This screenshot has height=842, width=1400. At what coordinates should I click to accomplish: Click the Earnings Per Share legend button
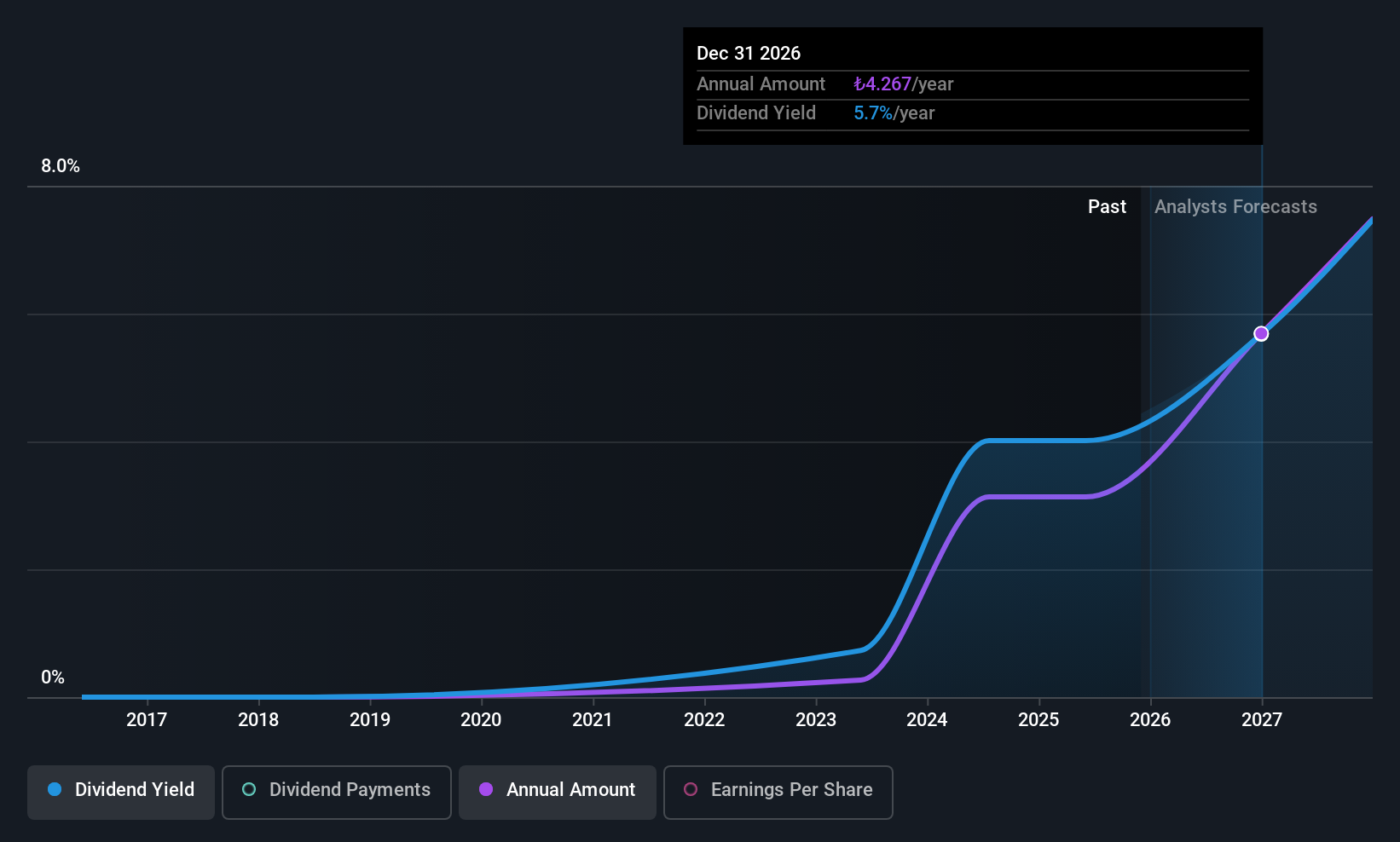click(x=778, y=791)
